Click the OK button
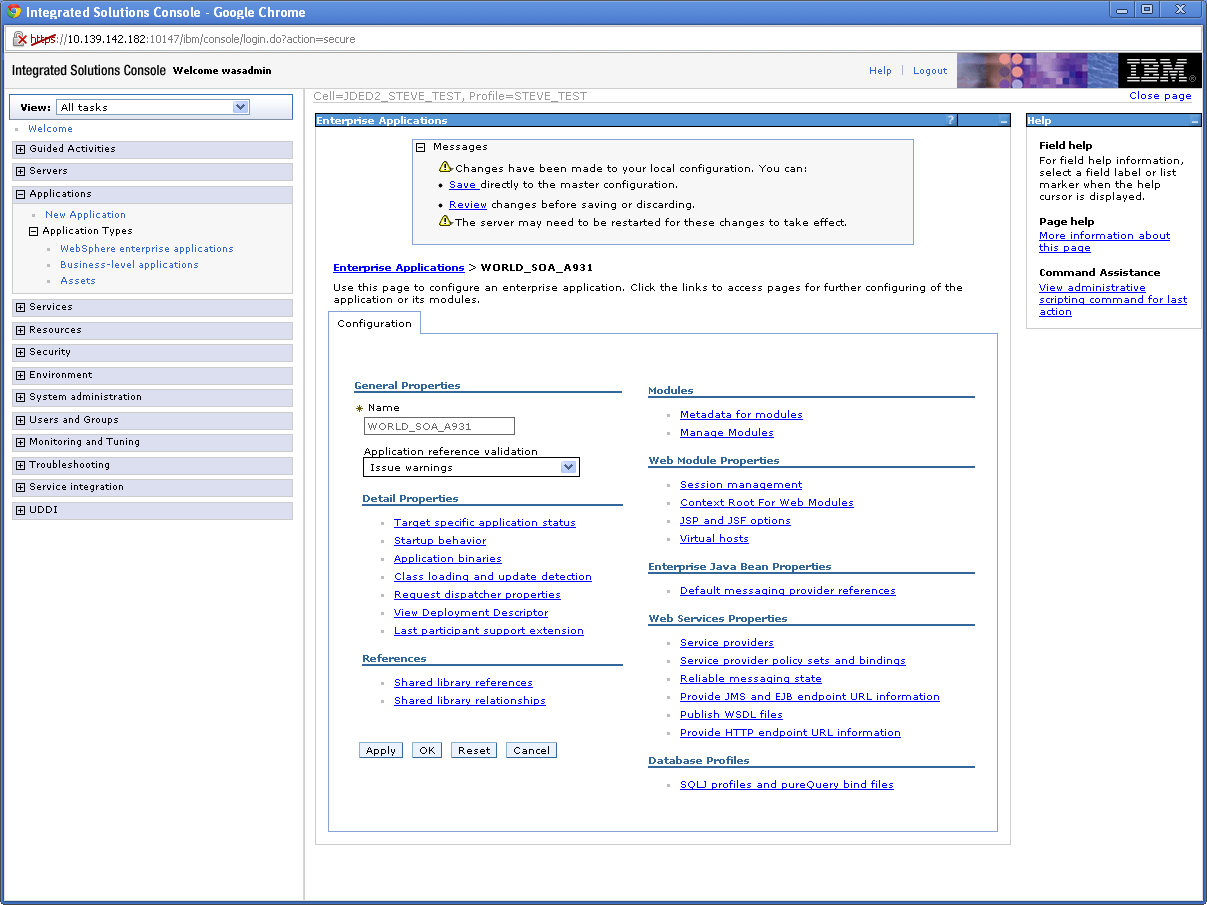This screenshot has width=1207, height=905. point(427,750)
